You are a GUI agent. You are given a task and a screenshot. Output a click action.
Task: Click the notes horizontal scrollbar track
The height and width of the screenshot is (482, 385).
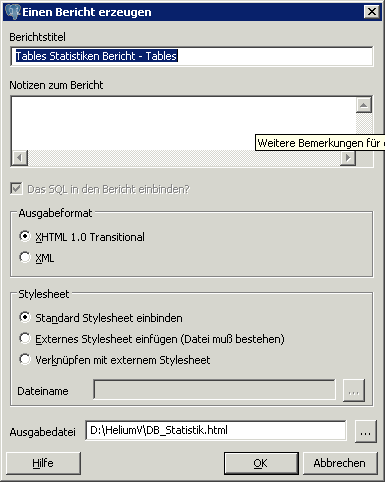pyautogui.click(x=184, y=158)
